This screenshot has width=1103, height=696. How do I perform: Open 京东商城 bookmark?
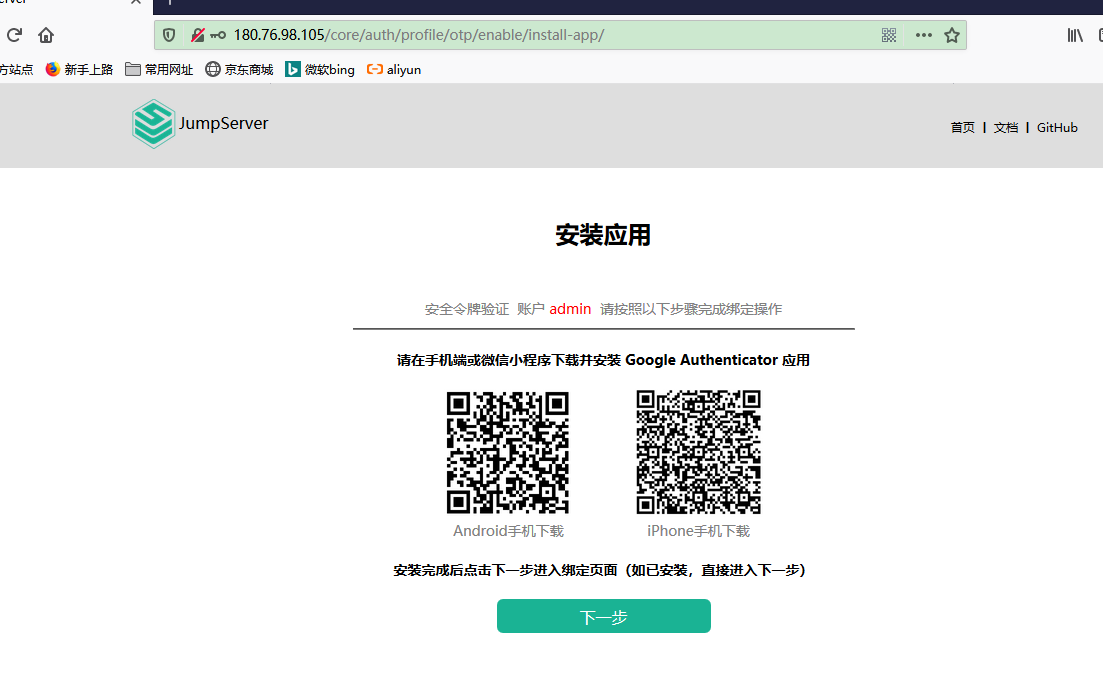239,69
